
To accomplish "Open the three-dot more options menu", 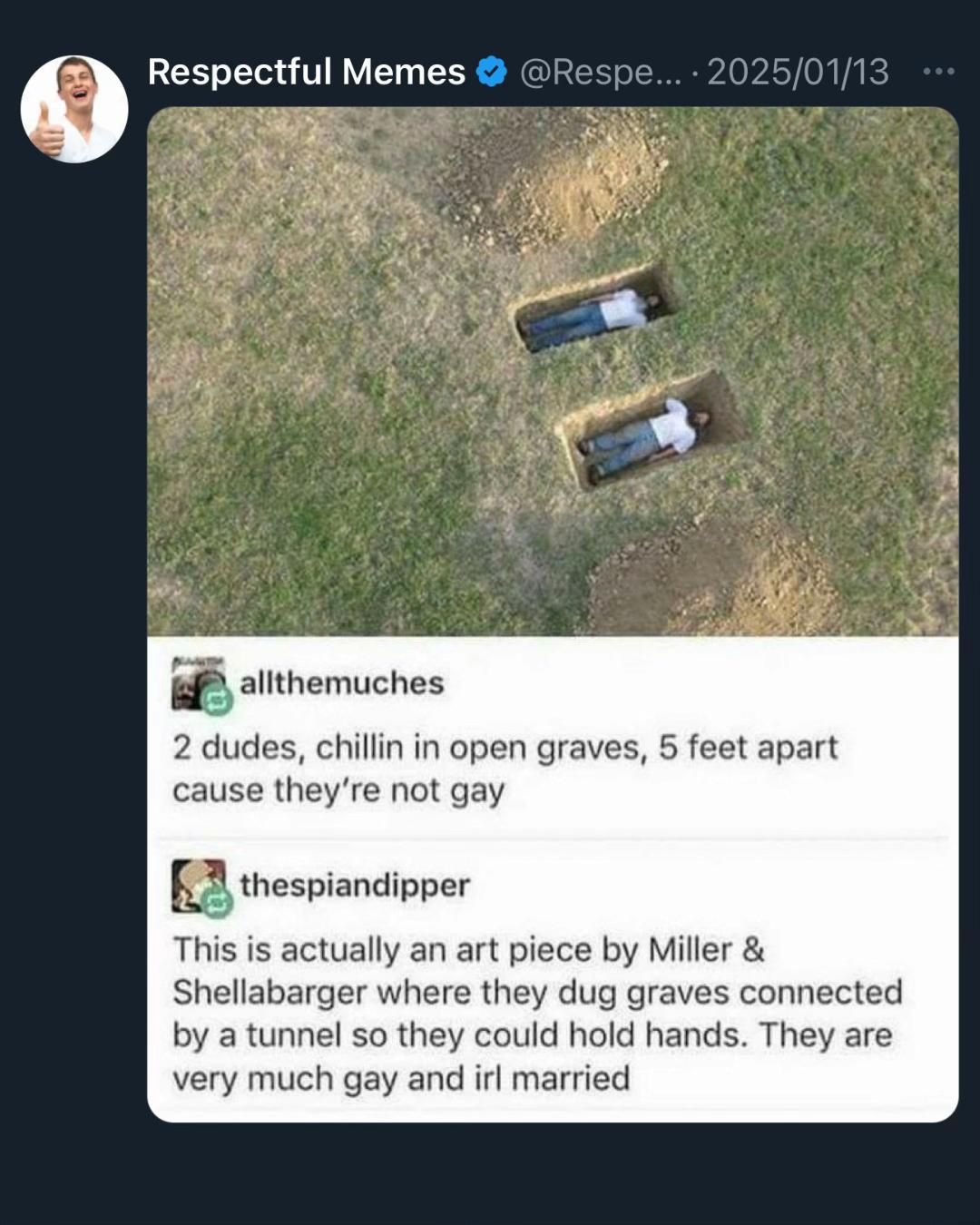I will pos(938,71).
